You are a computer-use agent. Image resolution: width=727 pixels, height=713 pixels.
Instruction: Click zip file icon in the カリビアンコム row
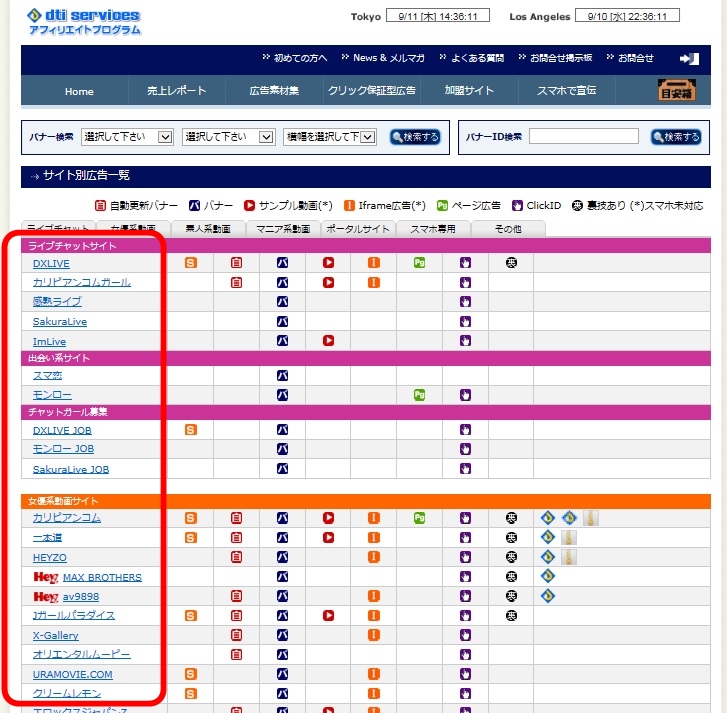[x=591, y=518]
